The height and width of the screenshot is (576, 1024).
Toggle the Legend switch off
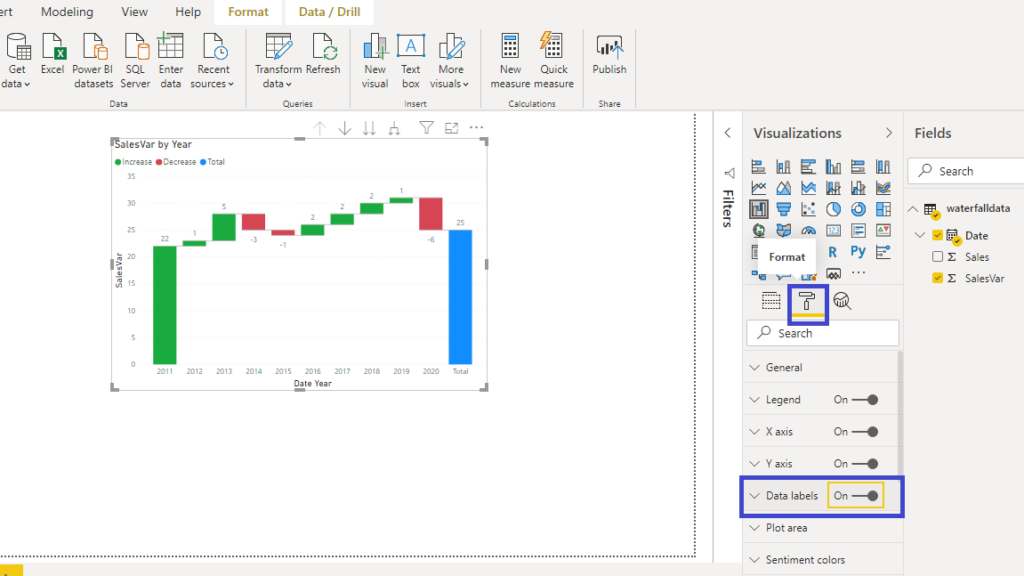click(x=866, y=400)
